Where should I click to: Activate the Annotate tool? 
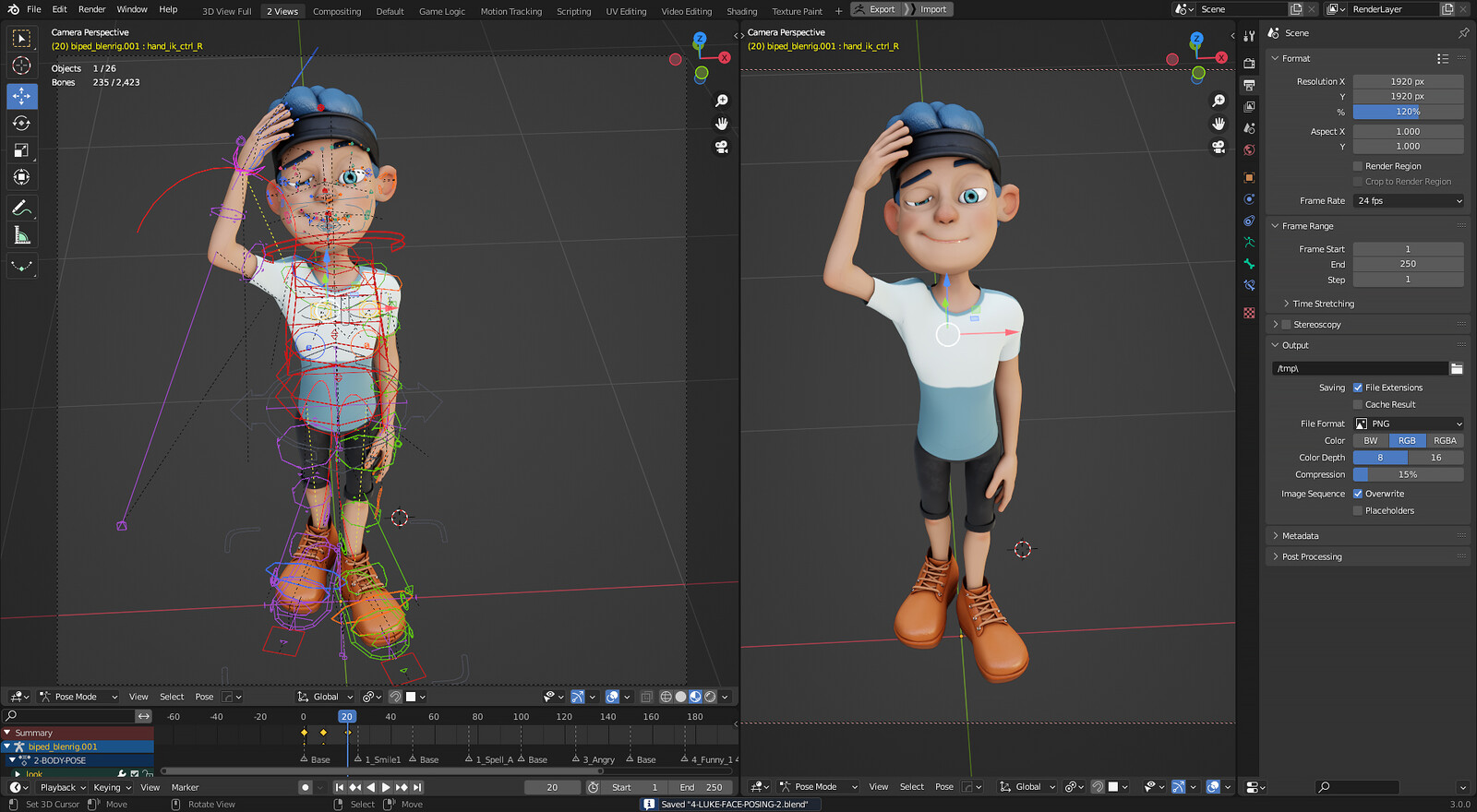(x=21, y=208)
